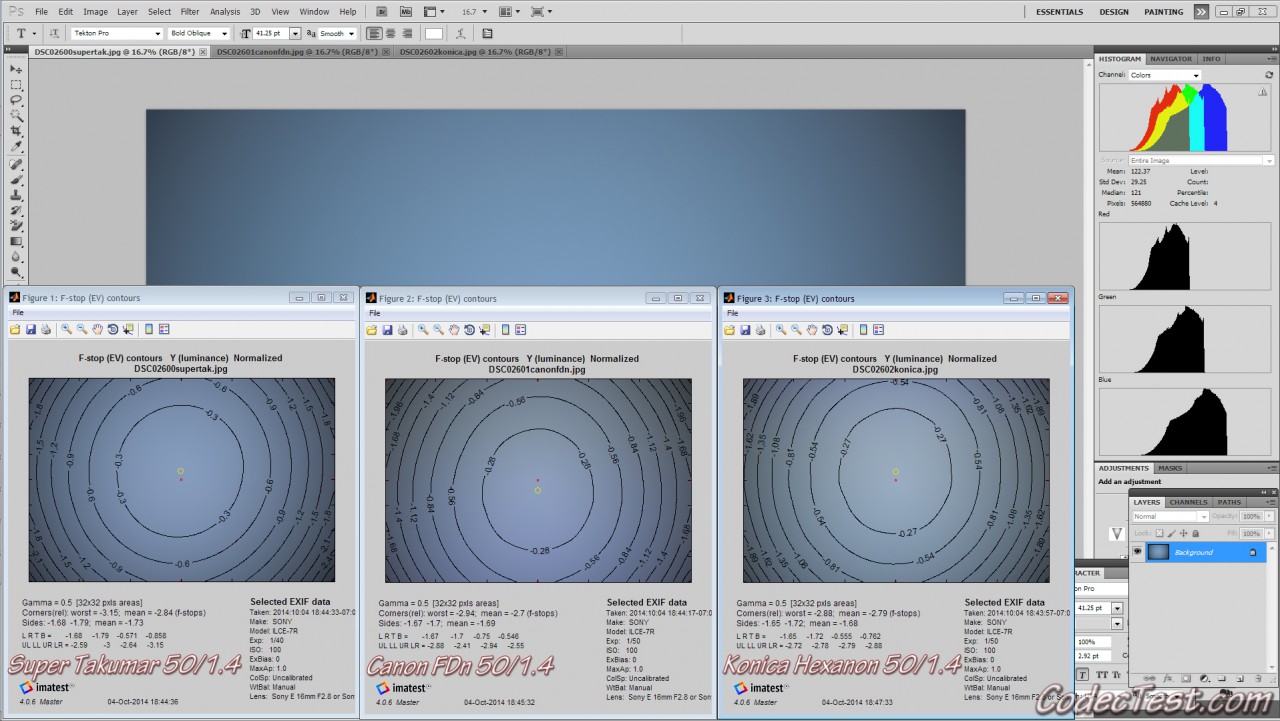Click the insert legend icon in Figure 2
1280x721 pixels.
coord(520,330)
